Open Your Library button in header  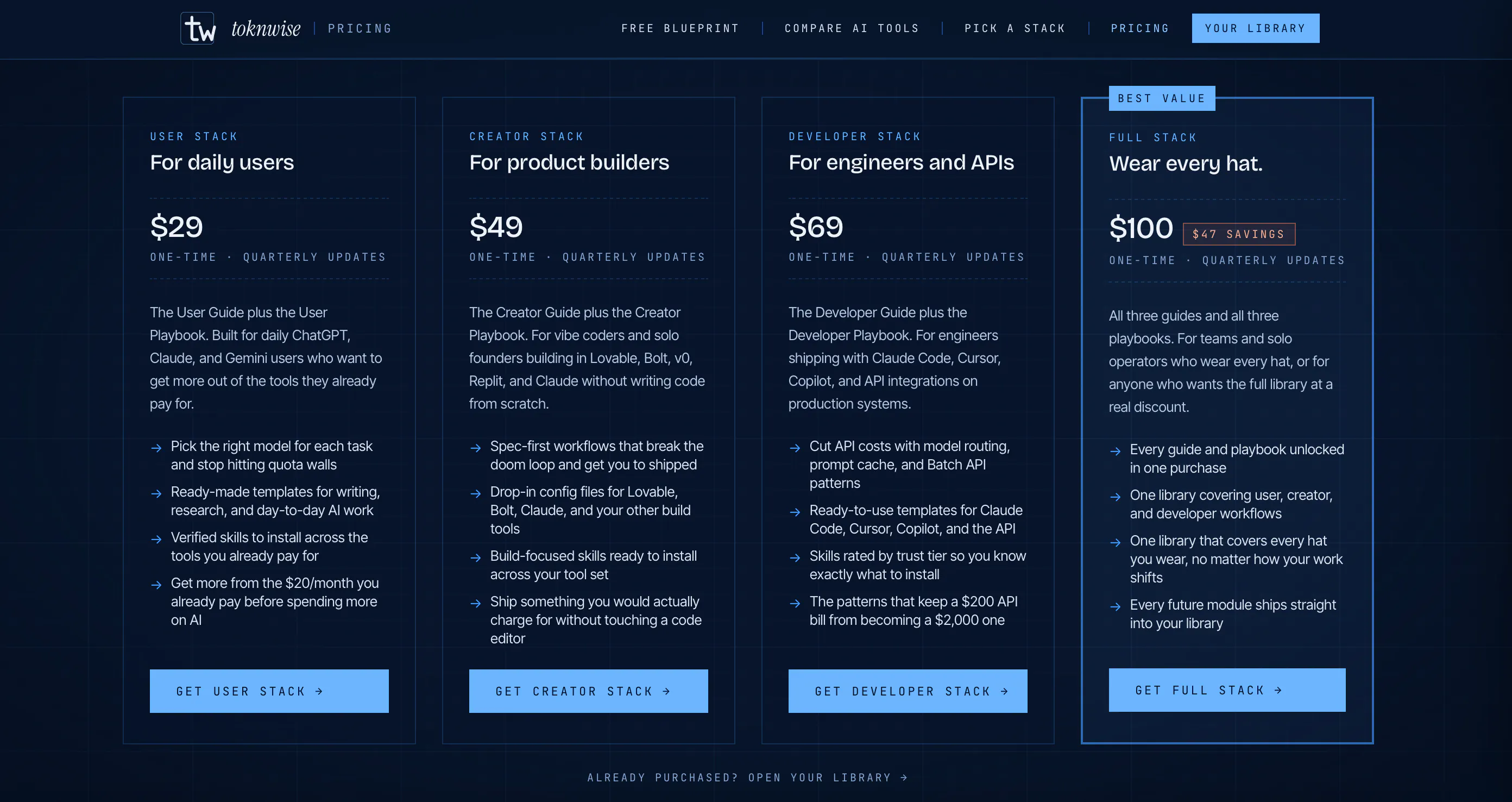click(x=1256, y=28)
